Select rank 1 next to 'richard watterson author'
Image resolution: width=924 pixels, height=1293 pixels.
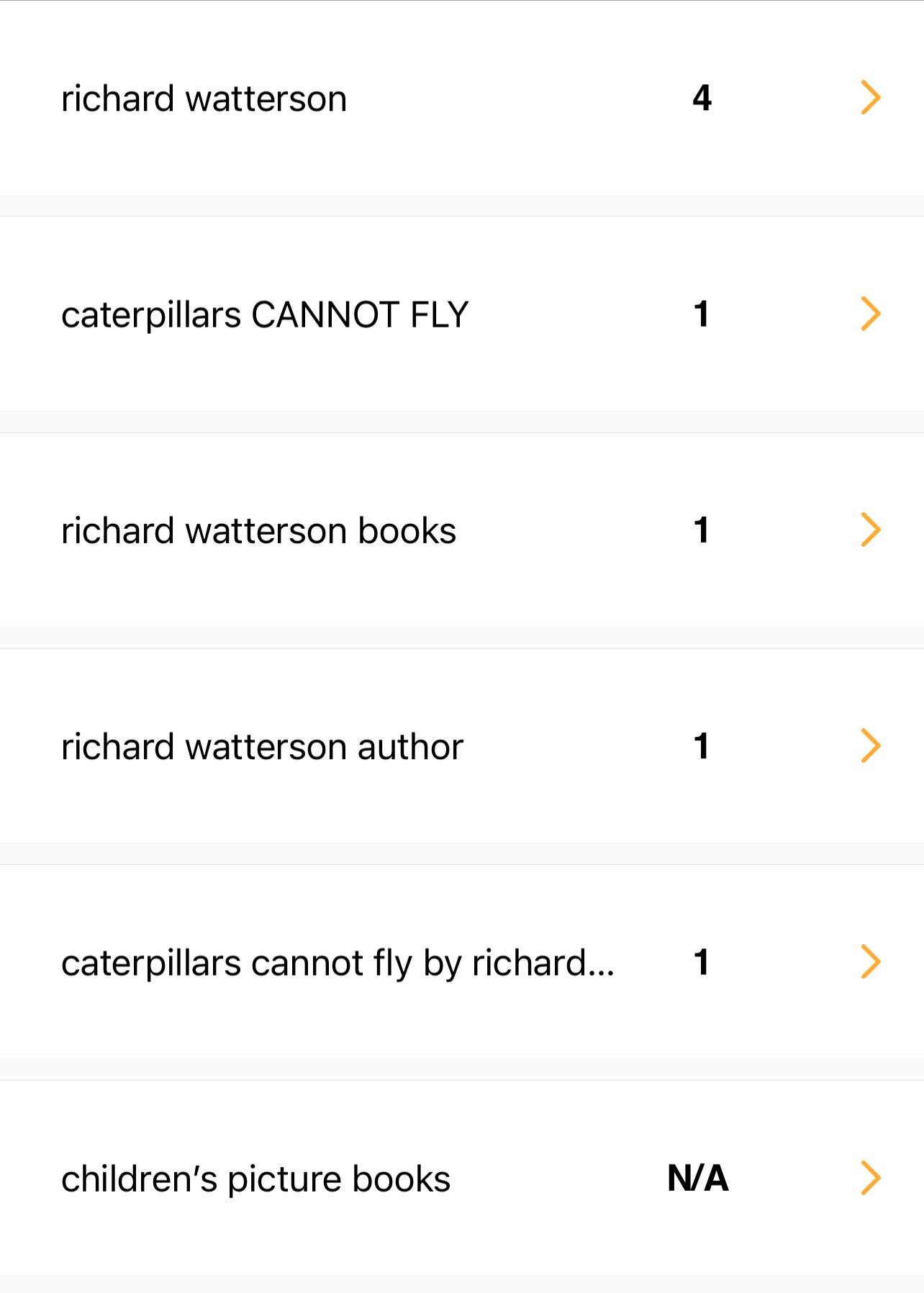tap(702, 746)
